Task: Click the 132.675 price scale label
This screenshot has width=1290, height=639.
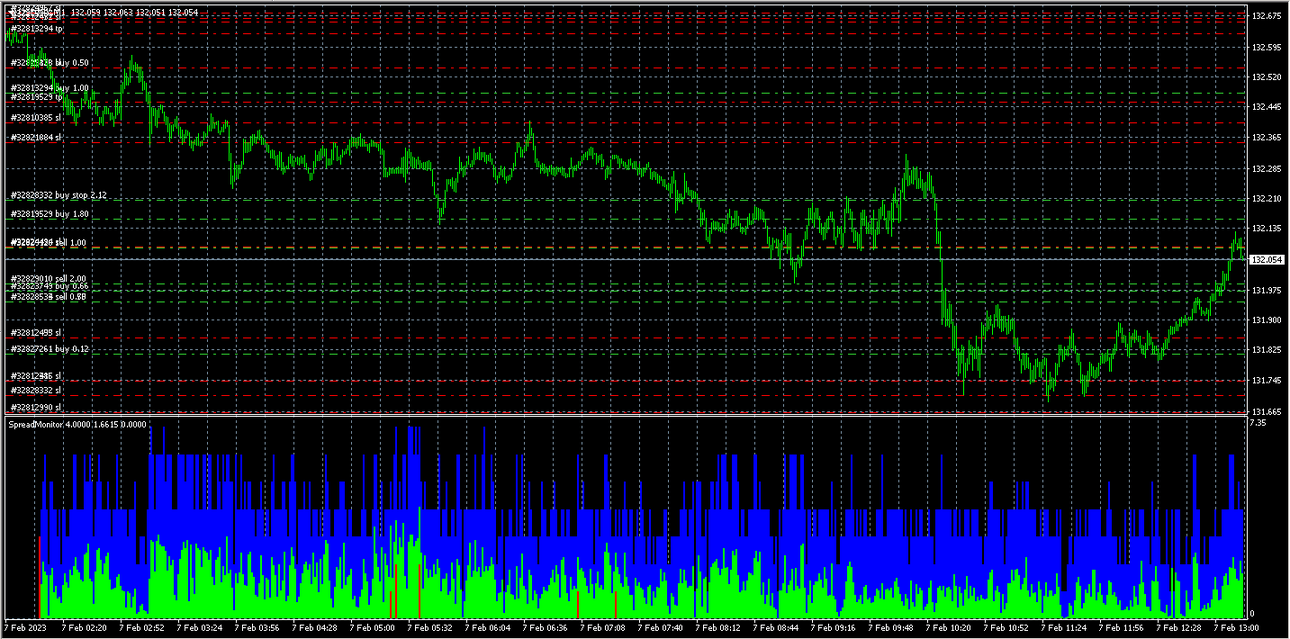Action: point(1267,16)
